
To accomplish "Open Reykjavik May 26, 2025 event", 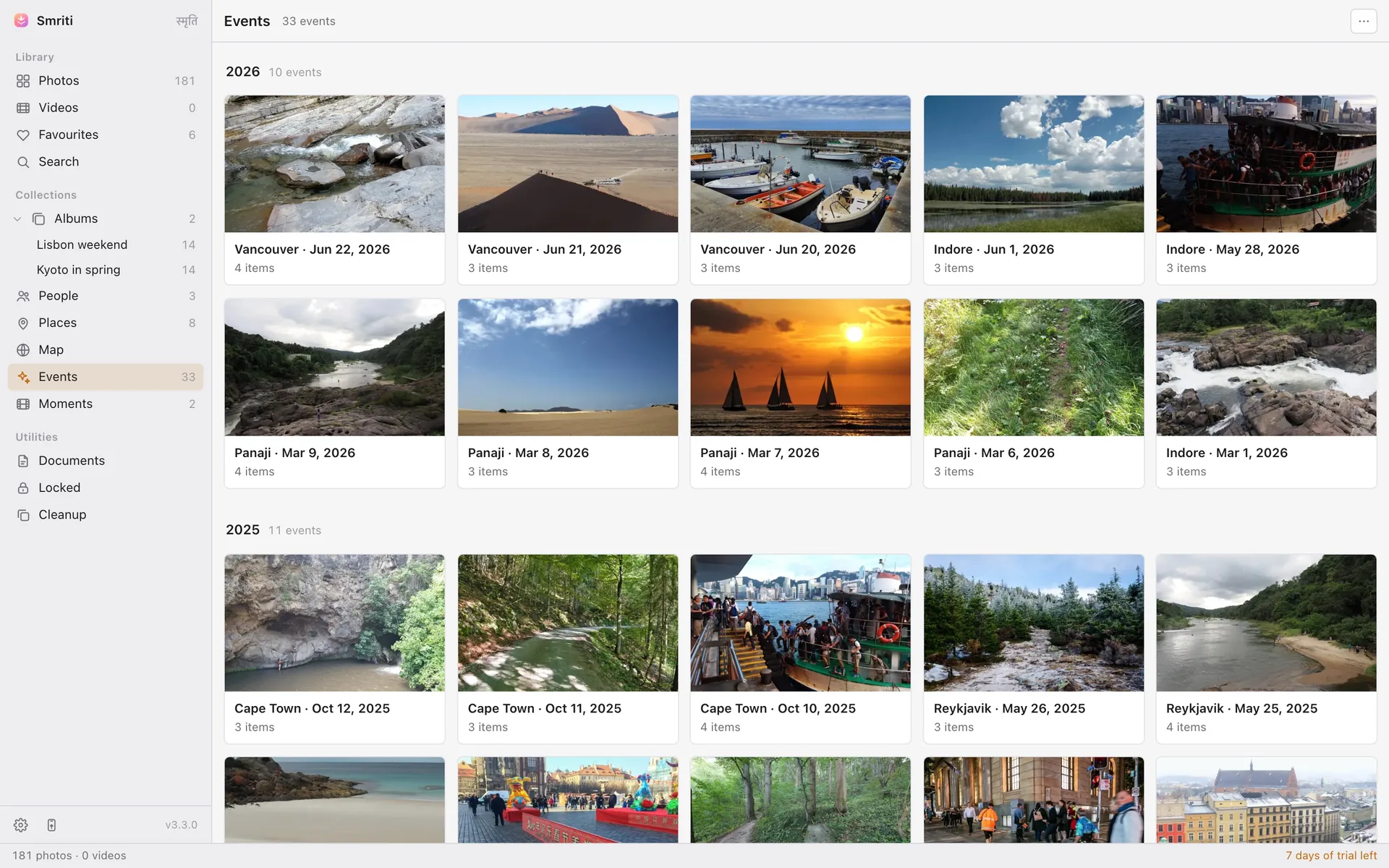I will tap(1034, 649).
